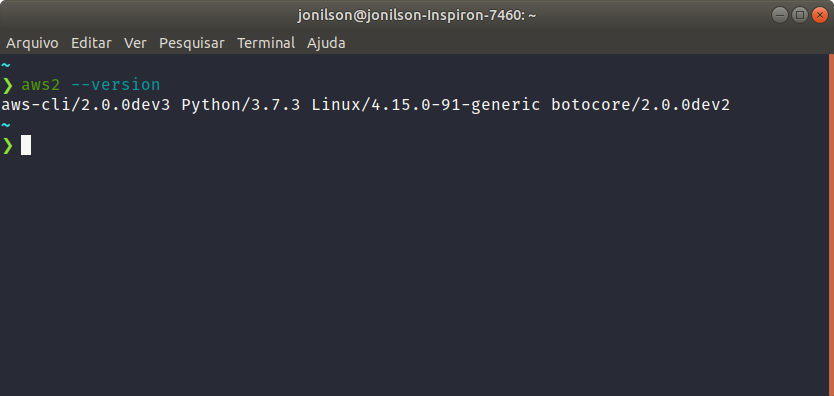Image resolution: width=834 pixels, height=396 pixels.
Task: Click the green aws2 command text
Action: tap(41, 85)
